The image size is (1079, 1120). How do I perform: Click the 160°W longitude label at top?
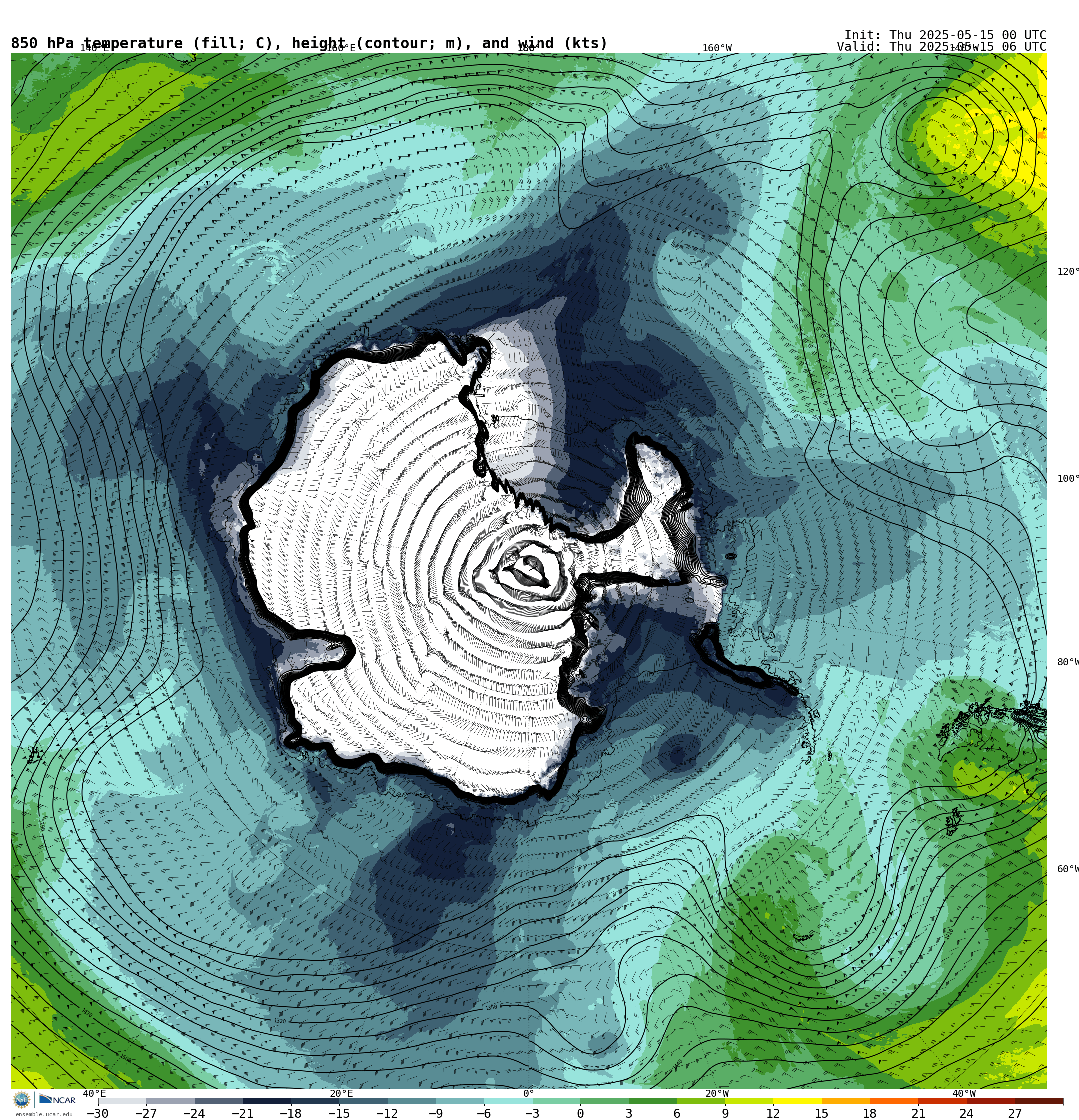tap(717, 48)
